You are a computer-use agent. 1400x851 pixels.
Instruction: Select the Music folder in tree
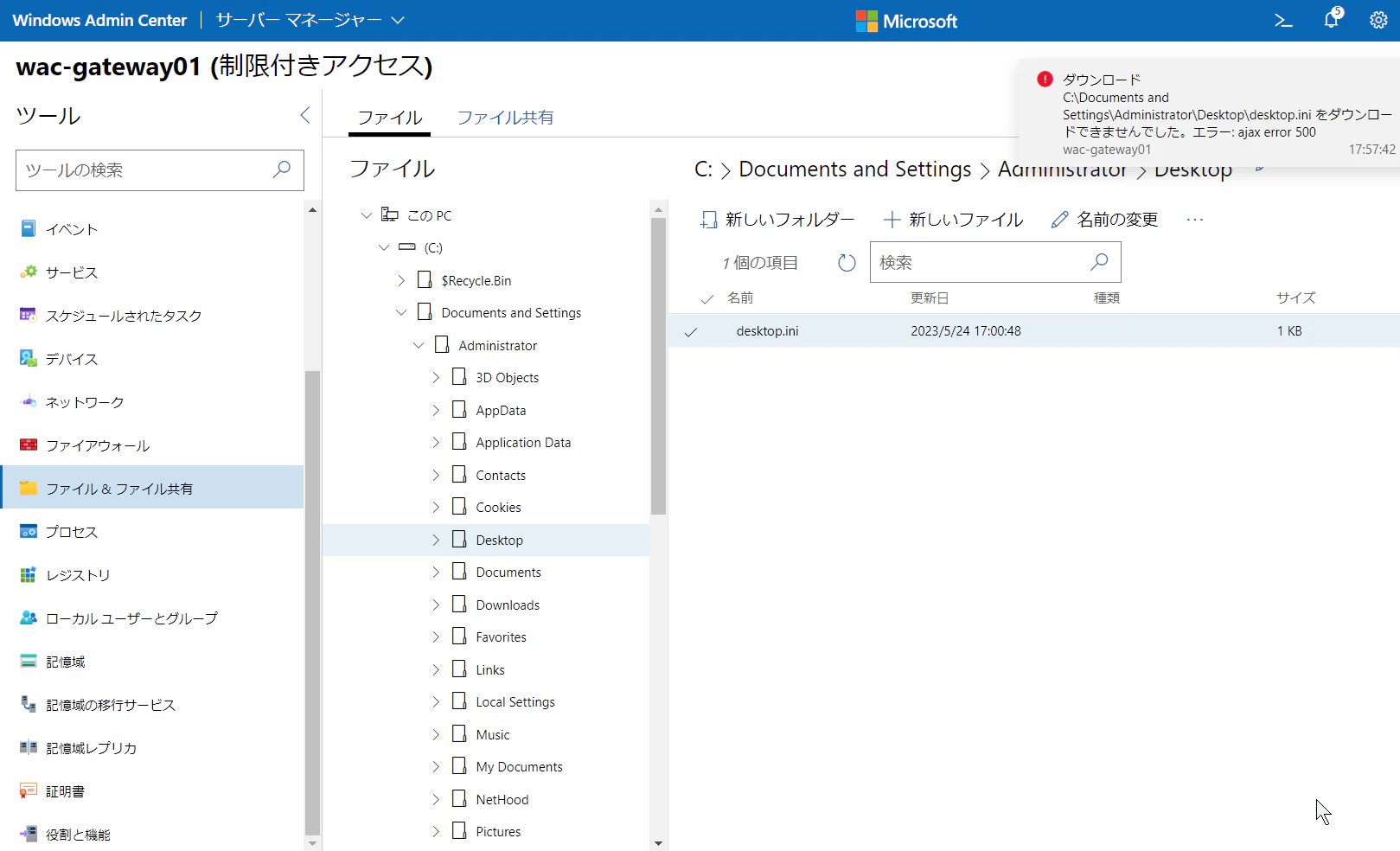493,735
